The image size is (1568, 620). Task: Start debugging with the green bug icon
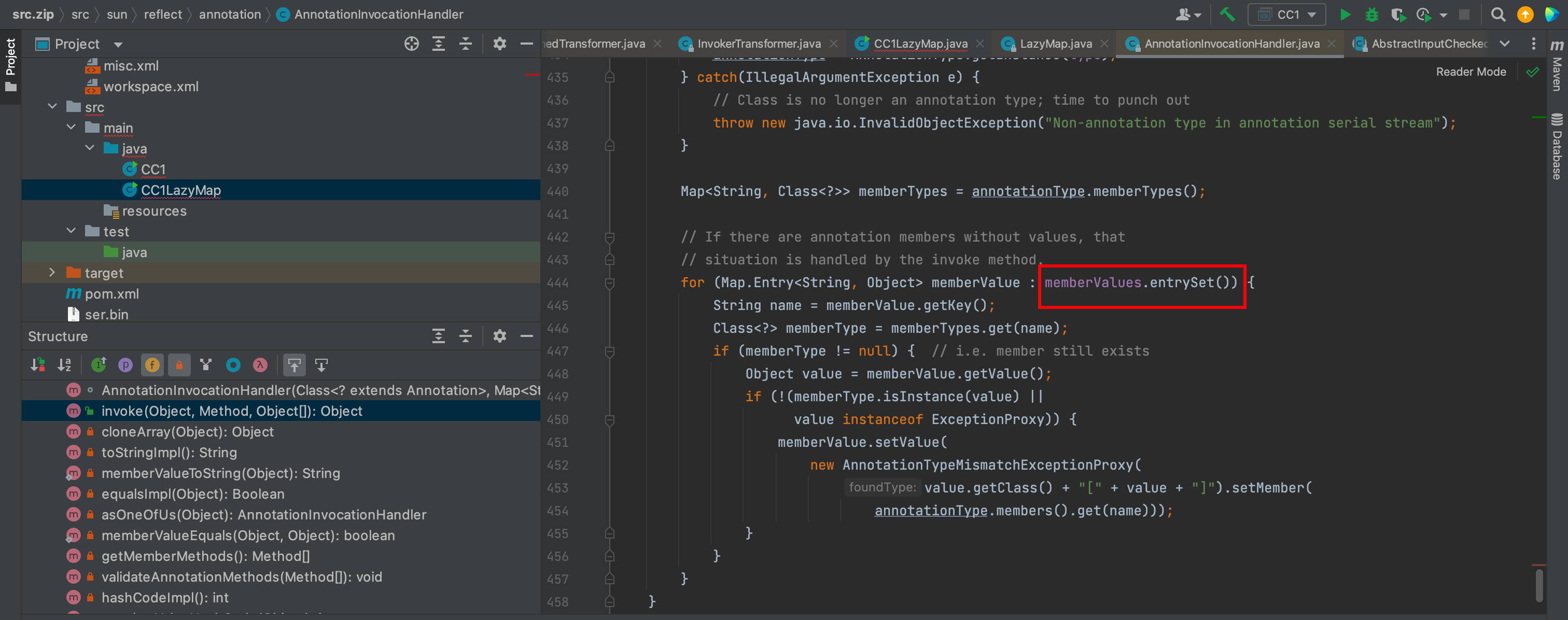click(x=1371, y=14)
